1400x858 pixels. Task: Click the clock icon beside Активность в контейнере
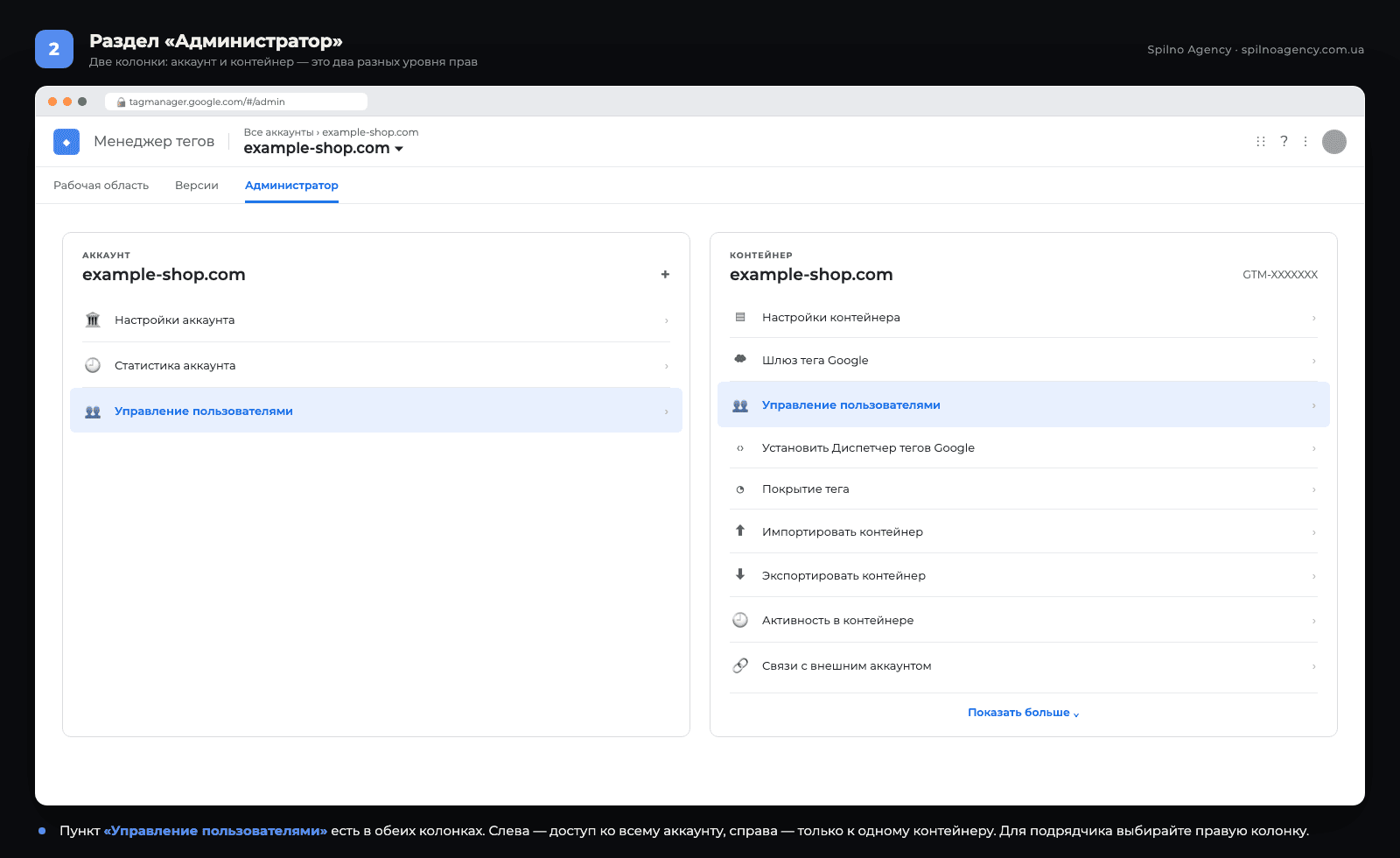(x=740, y=620)
